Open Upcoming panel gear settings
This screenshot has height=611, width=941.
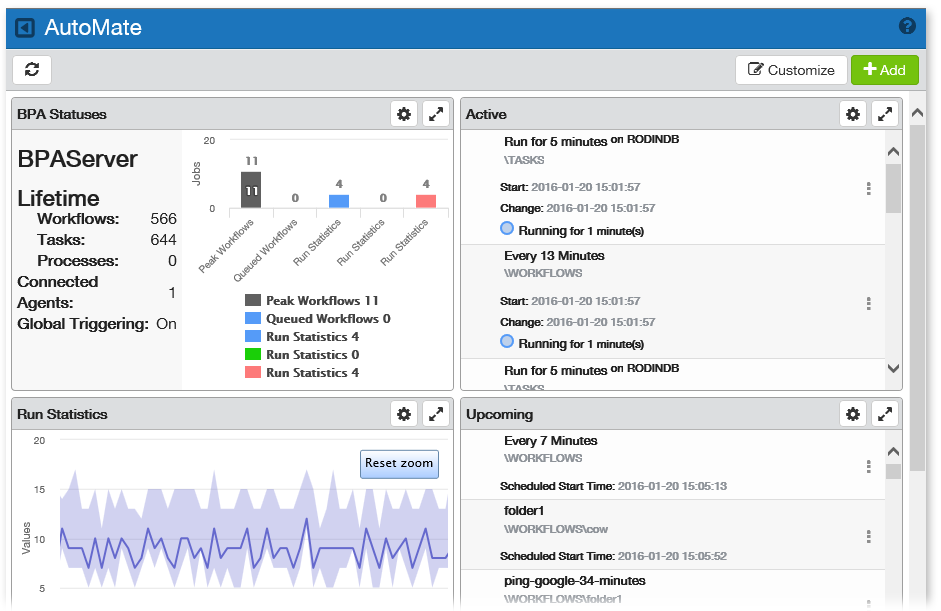853,413
